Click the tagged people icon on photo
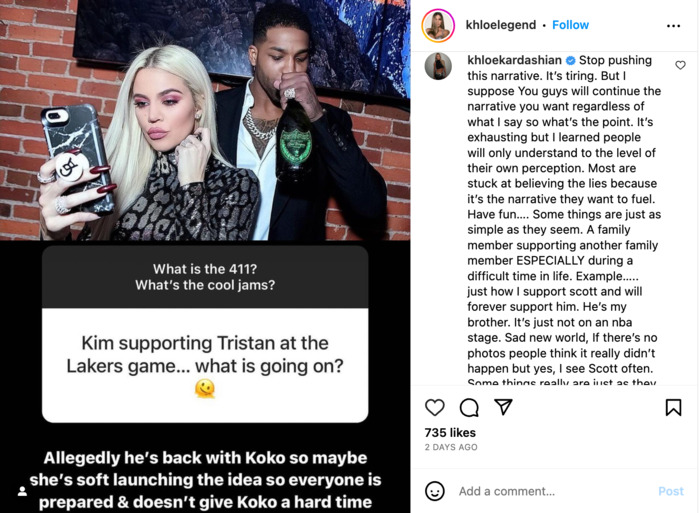The image size is (700, 513). tap(22, 491)
